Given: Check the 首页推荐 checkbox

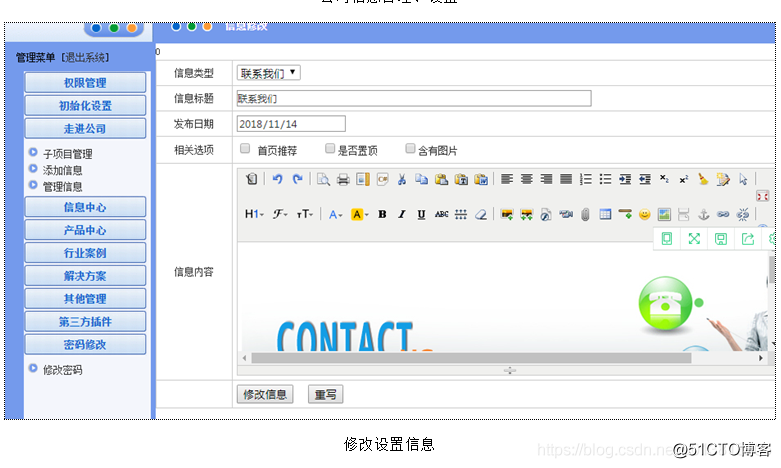Looking at the screenshot, I should tap(245, 148).
